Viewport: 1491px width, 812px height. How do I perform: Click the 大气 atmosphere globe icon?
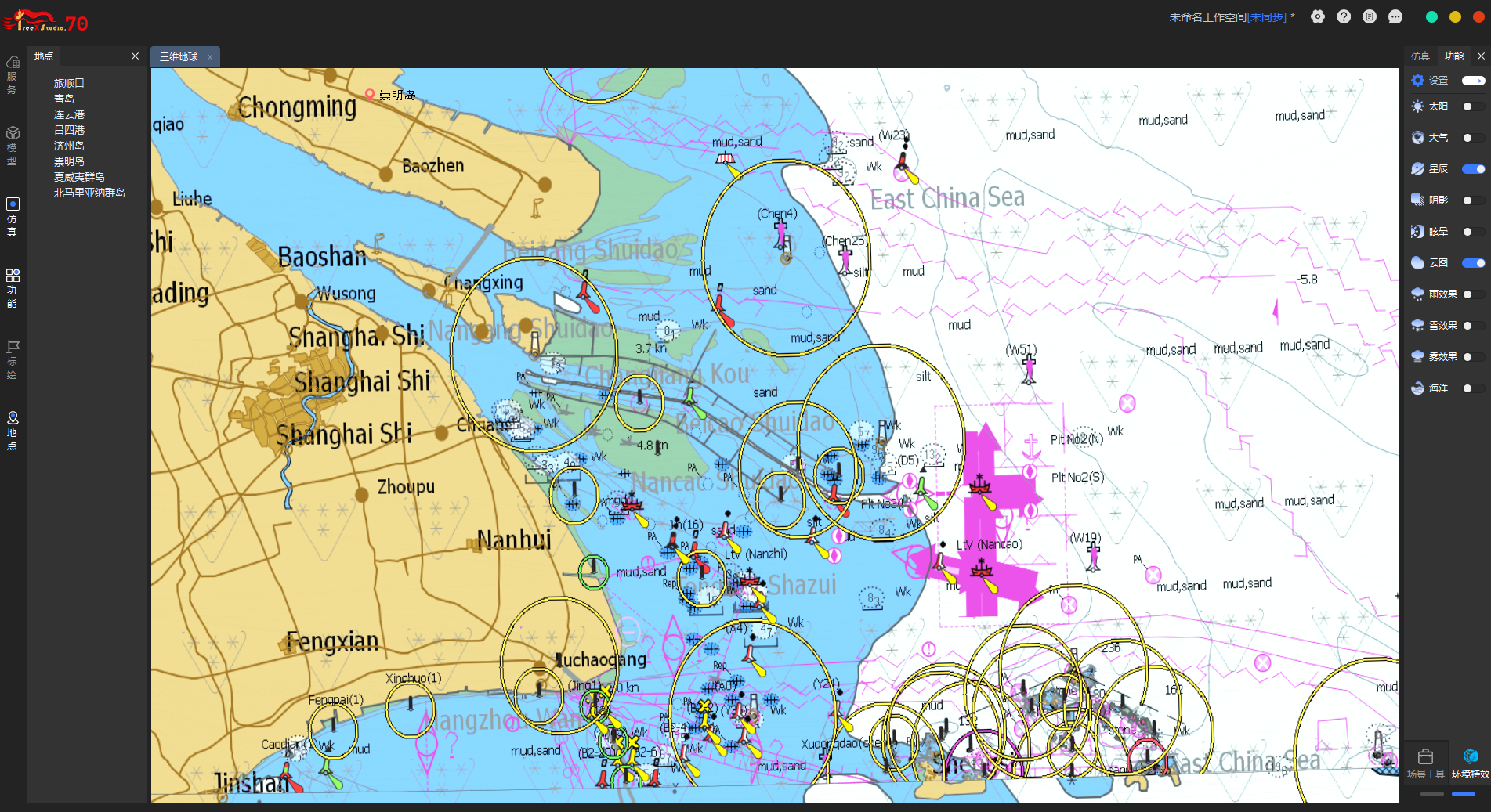[x=1417, y=138]
